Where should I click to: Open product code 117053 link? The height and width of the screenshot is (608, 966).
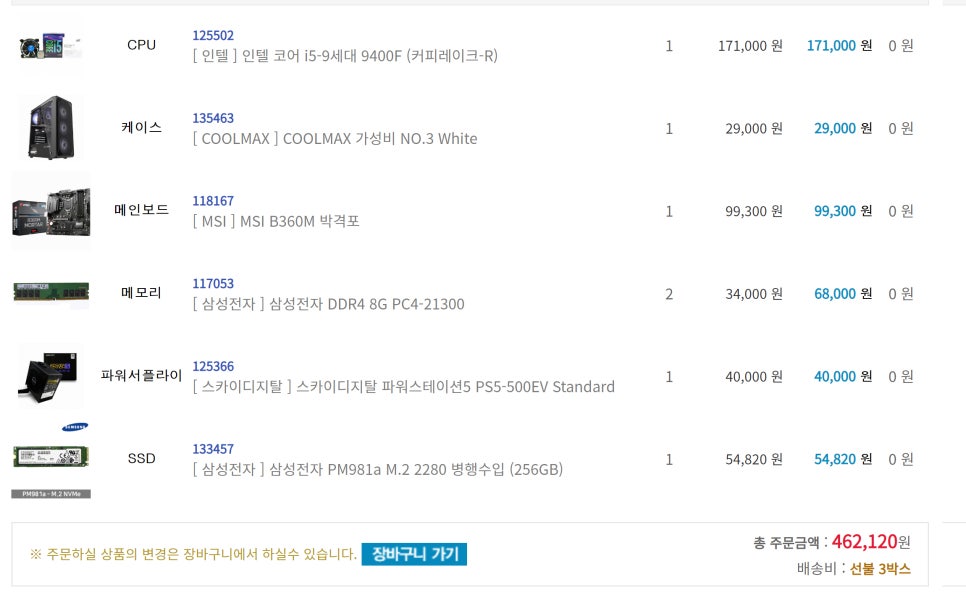(x=213, y=283)
